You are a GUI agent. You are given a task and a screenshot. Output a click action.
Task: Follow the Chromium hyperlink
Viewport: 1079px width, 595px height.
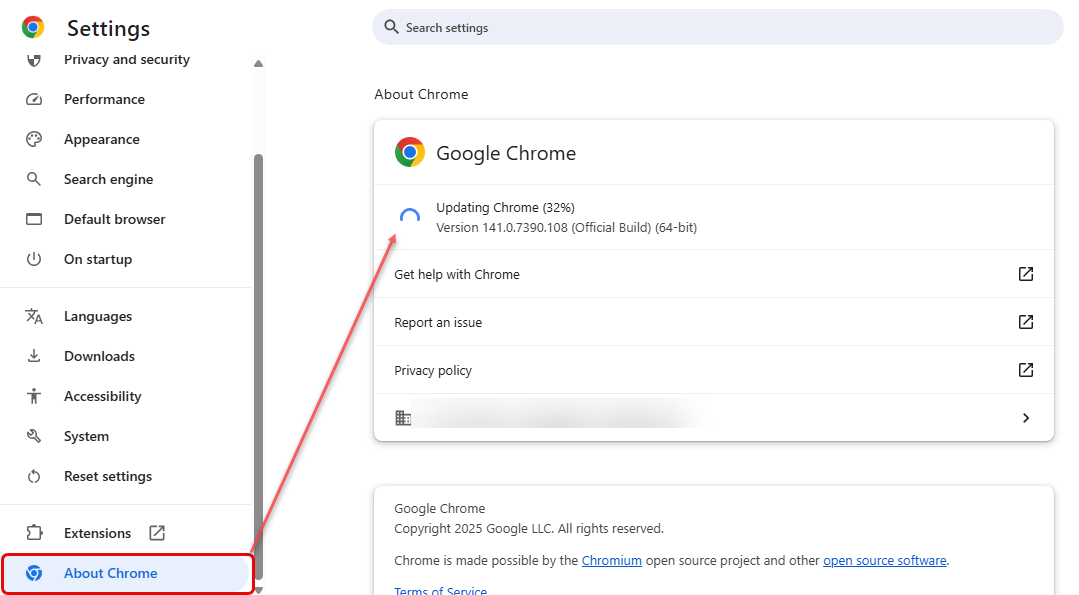click(x=611, y=560)
